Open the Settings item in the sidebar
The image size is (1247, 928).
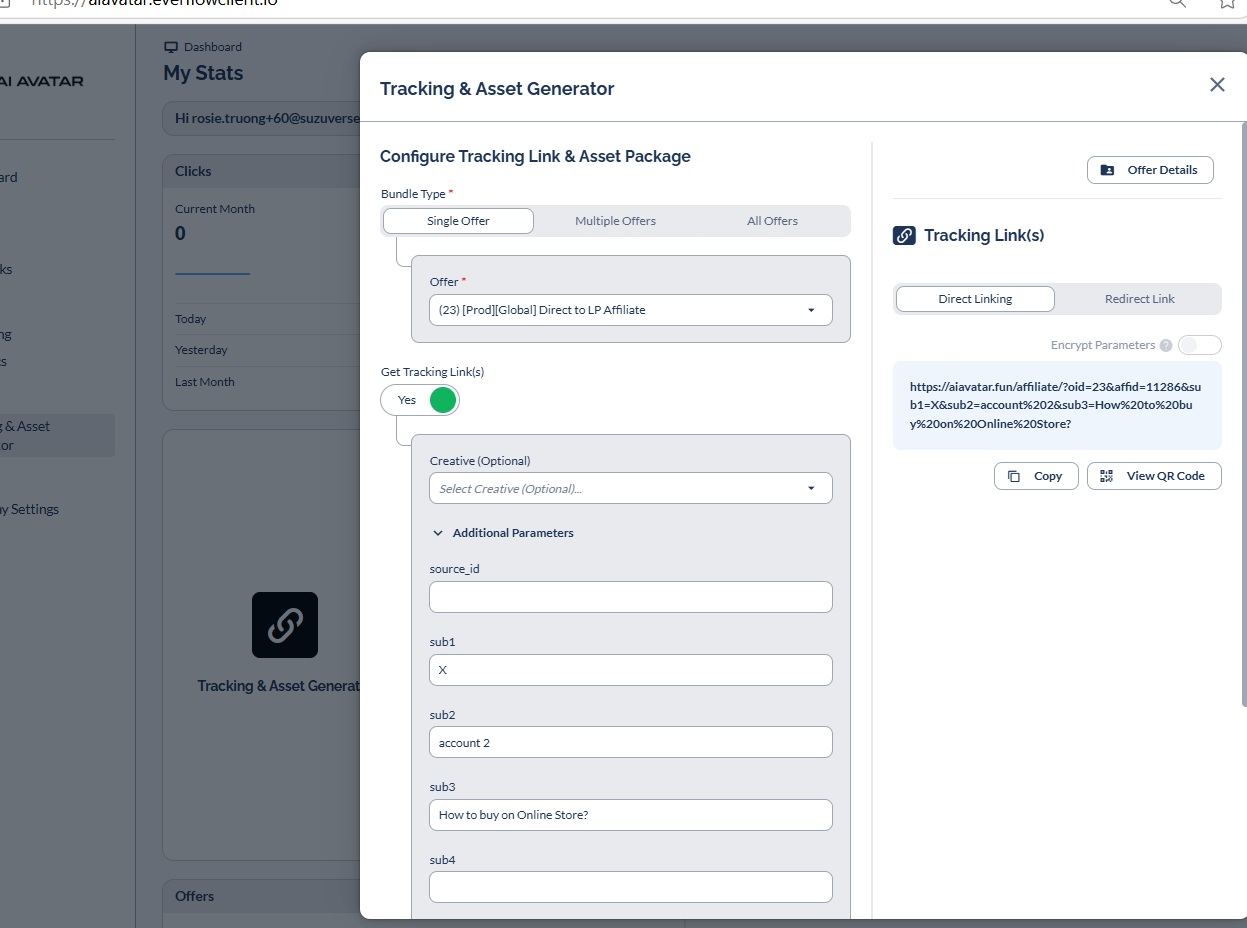(30, 509)
